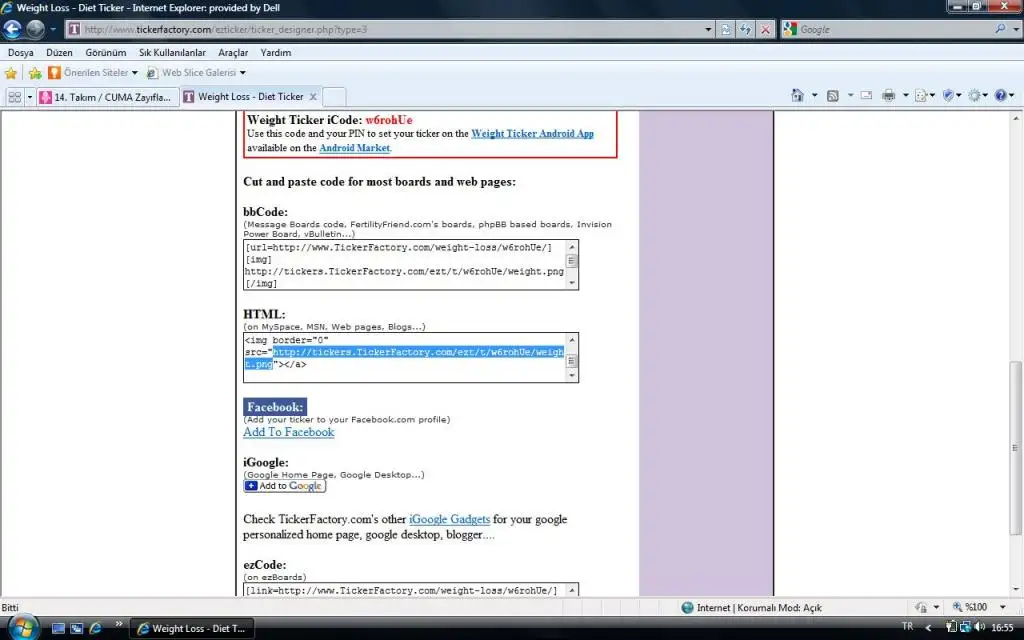This screenshot has height=640, width=1024.
Task: Launch Internet Explorer from quick launch
Action: click(x=95, y=628)
